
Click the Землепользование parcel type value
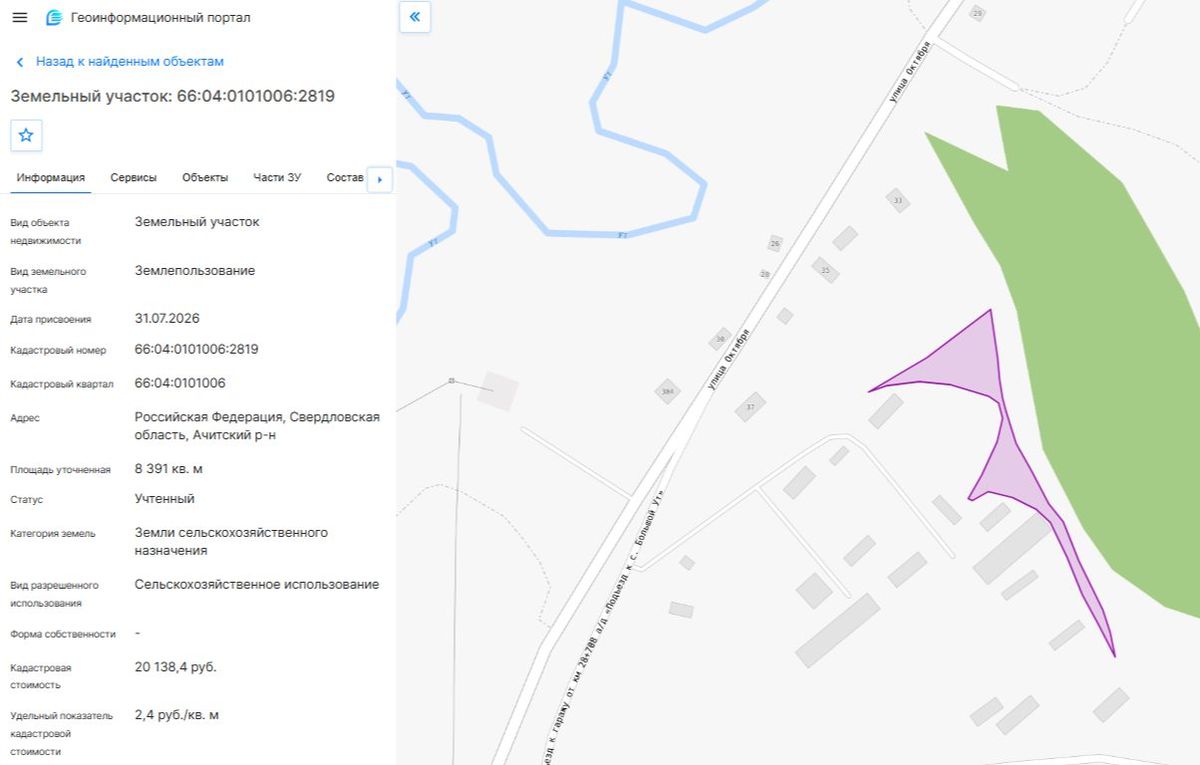[x=195, y=271]
